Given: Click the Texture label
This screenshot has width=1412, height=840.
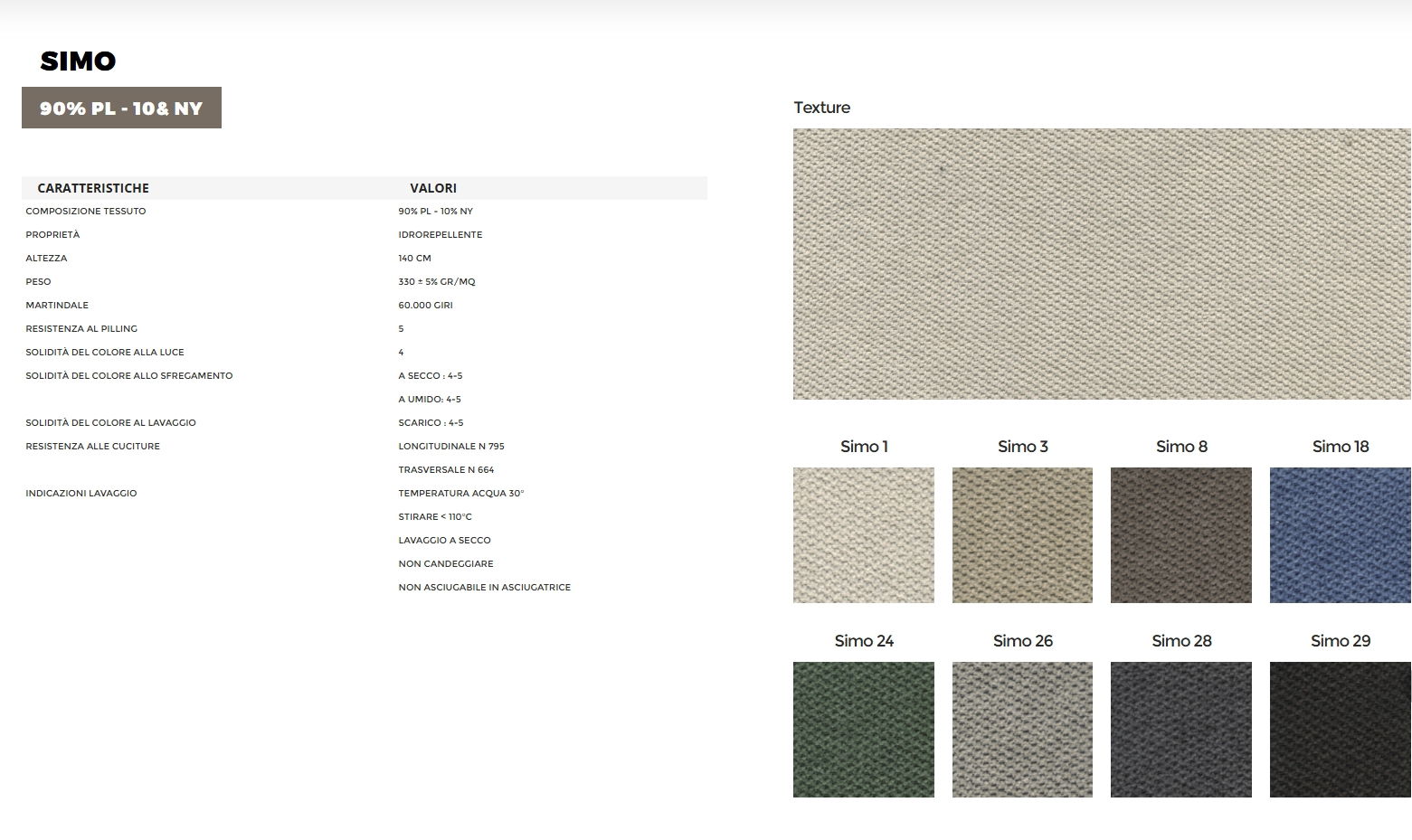Looking at the screenshot, I should pyautogui.click(x=821, y=108).
